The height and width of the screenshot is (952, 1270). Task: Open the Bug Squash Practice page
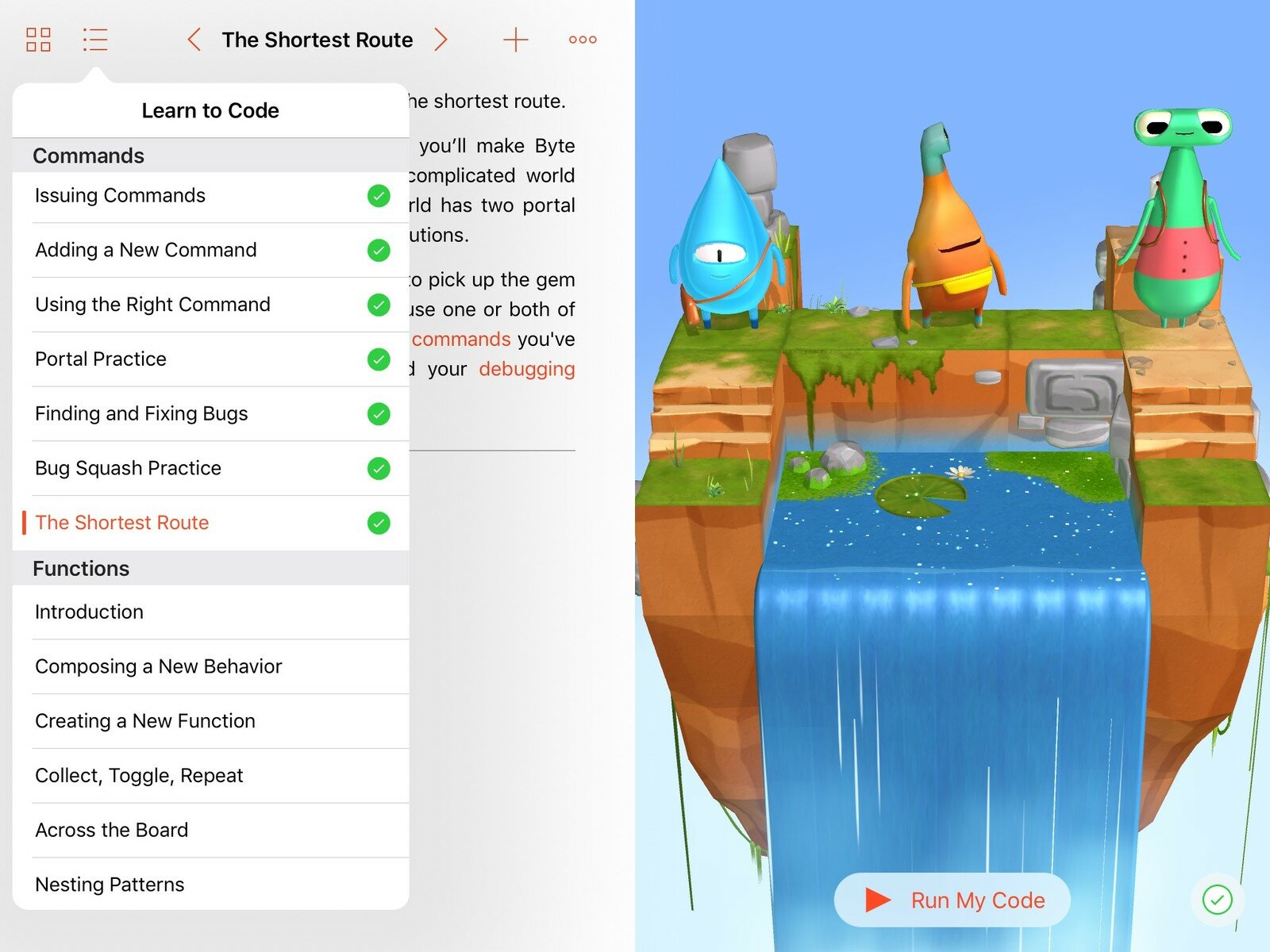tap(211, 468)
